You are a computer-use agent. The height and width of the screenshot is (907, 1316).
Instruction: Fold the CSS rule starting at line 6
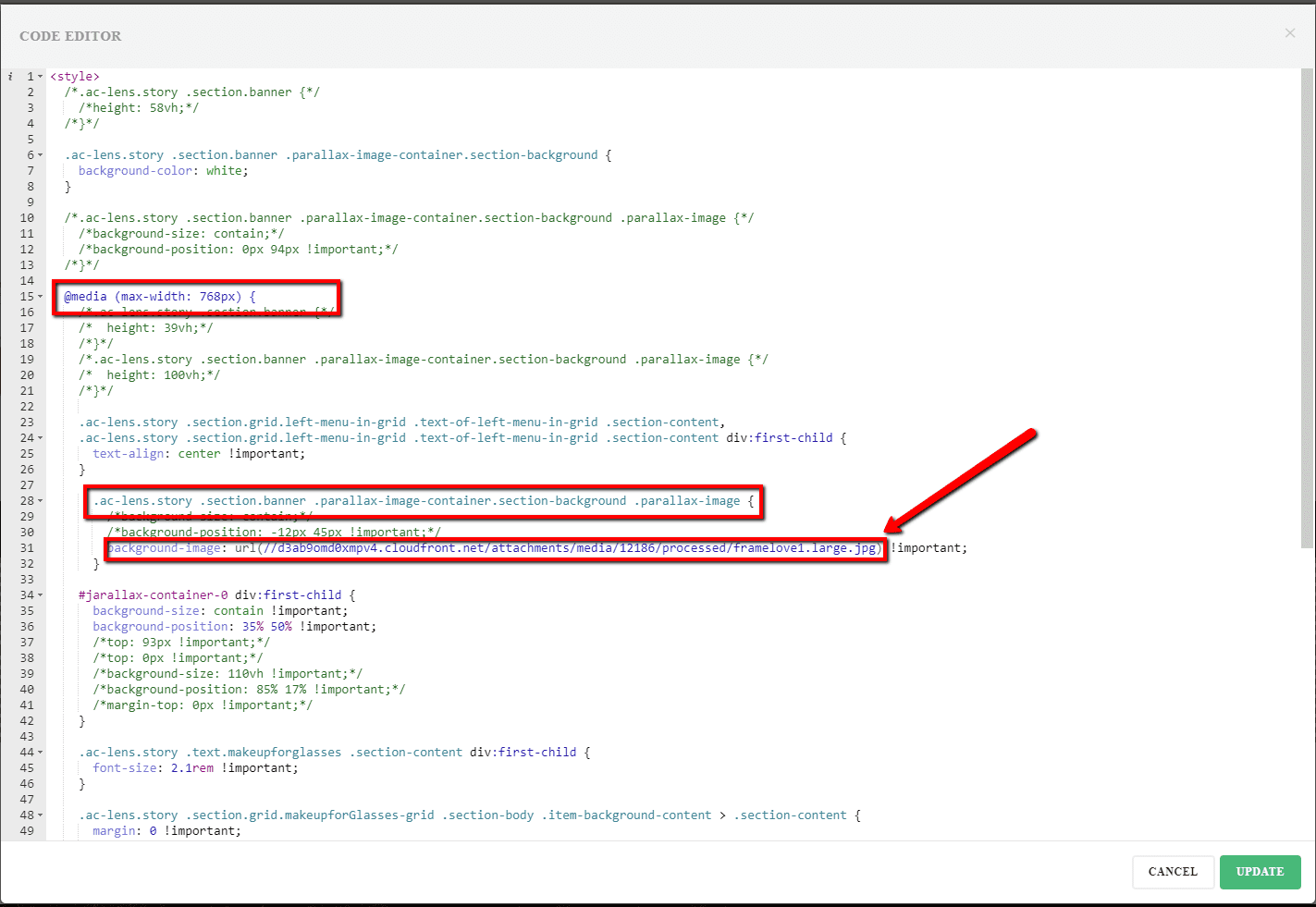click(41, 155)
